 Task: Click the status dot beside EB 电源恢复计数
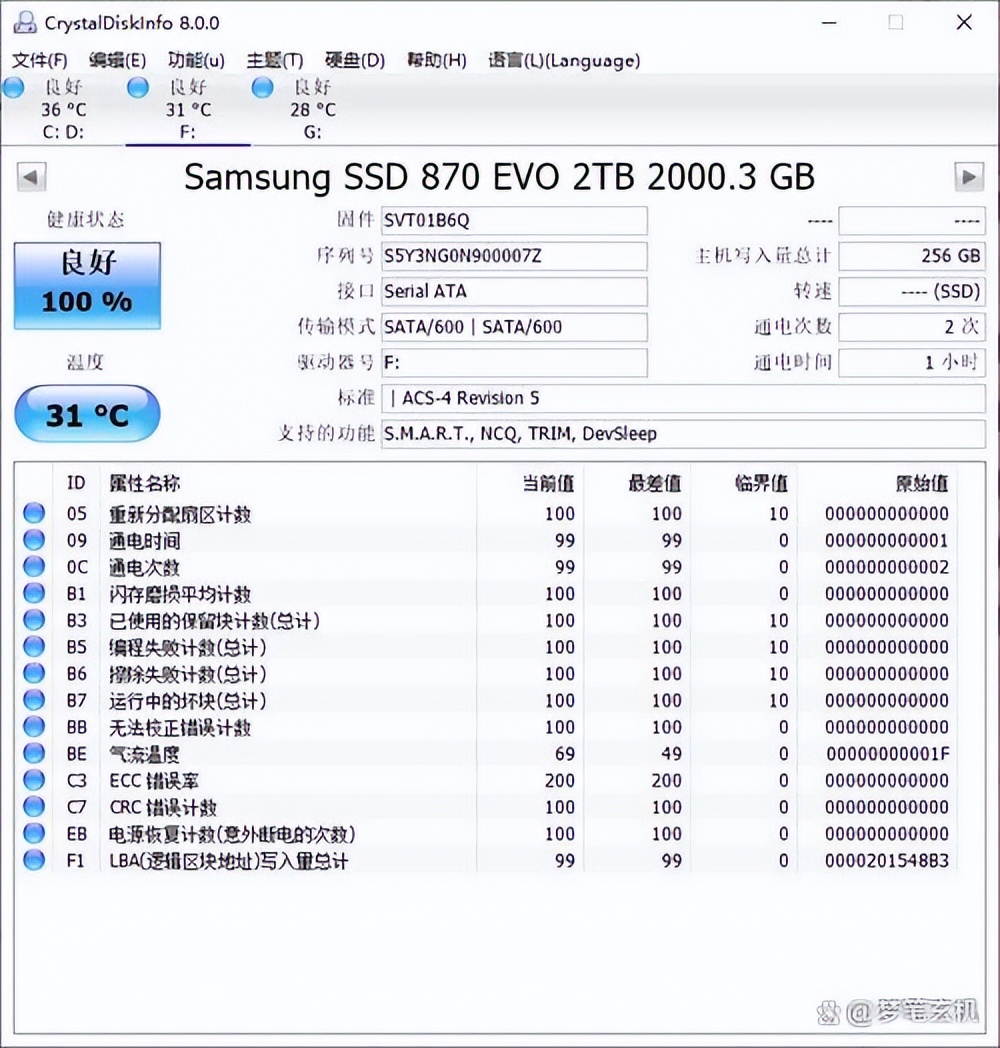[34, 834]
